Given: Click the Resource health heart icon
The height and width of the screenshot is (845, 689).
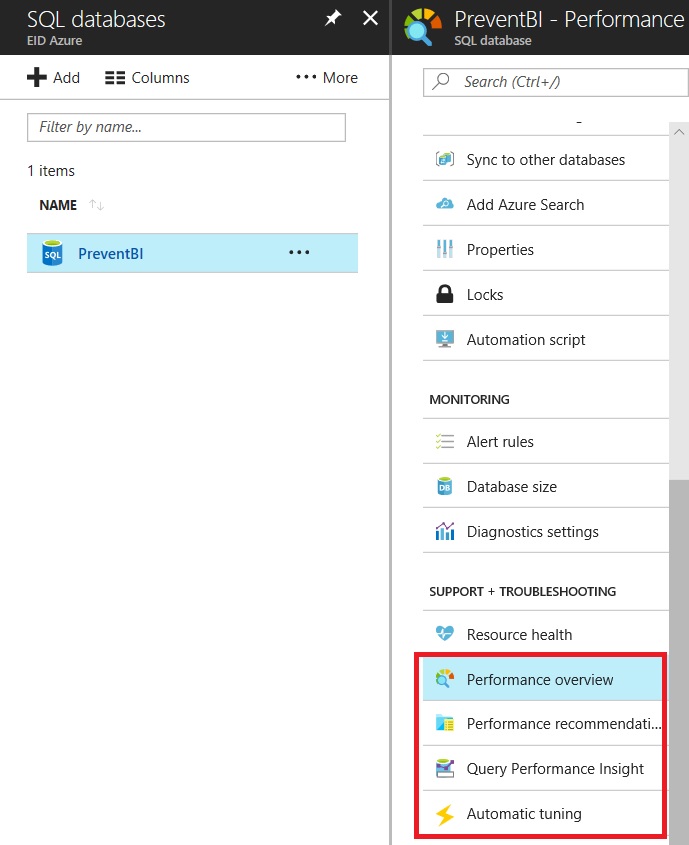Looking at the screenshot, I should pos(444,633).
